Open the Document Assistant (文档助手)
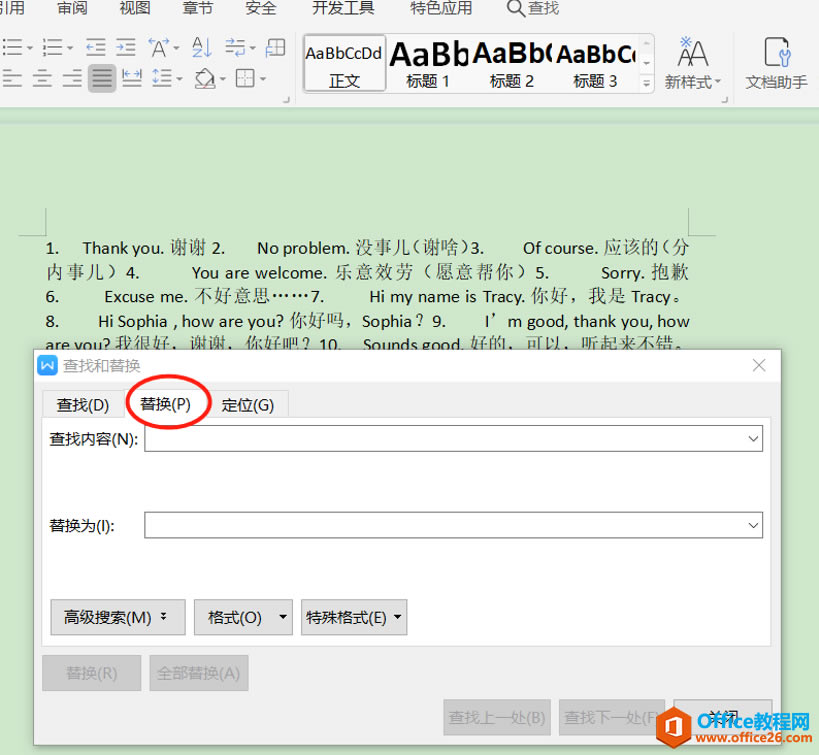Image resolution: width=819 pixels, height=755 pixels. [x=777, y=63]
